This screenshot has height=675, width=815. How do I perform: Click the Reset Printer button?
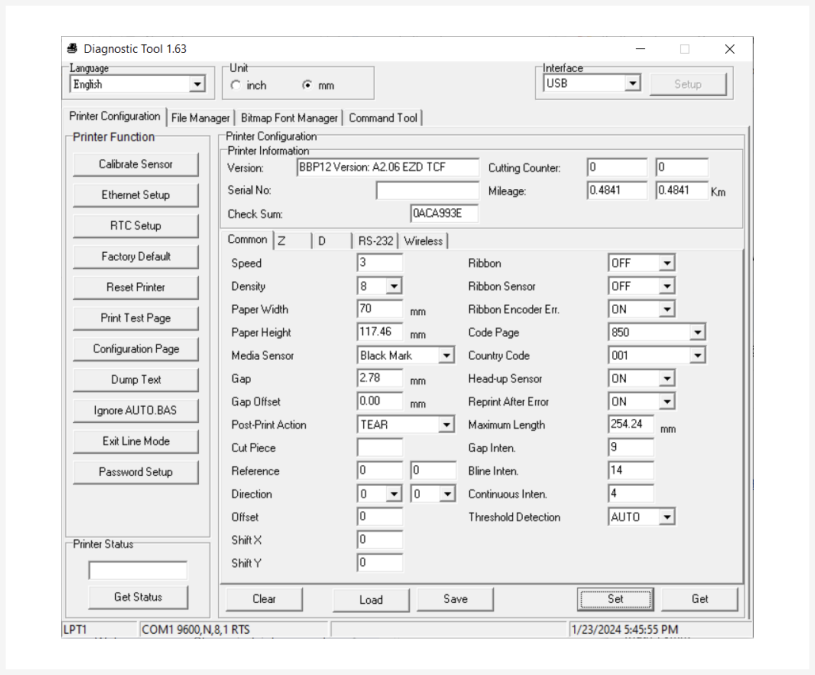pyautogui.click(x=136, y=287)
